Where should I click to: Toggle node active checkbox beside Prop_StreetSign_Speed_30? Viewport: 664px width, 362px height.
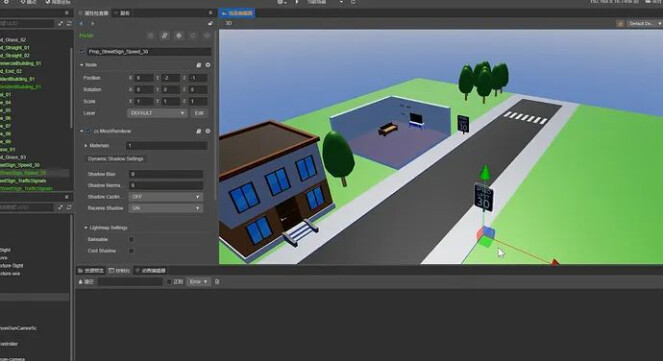[83, 52]
